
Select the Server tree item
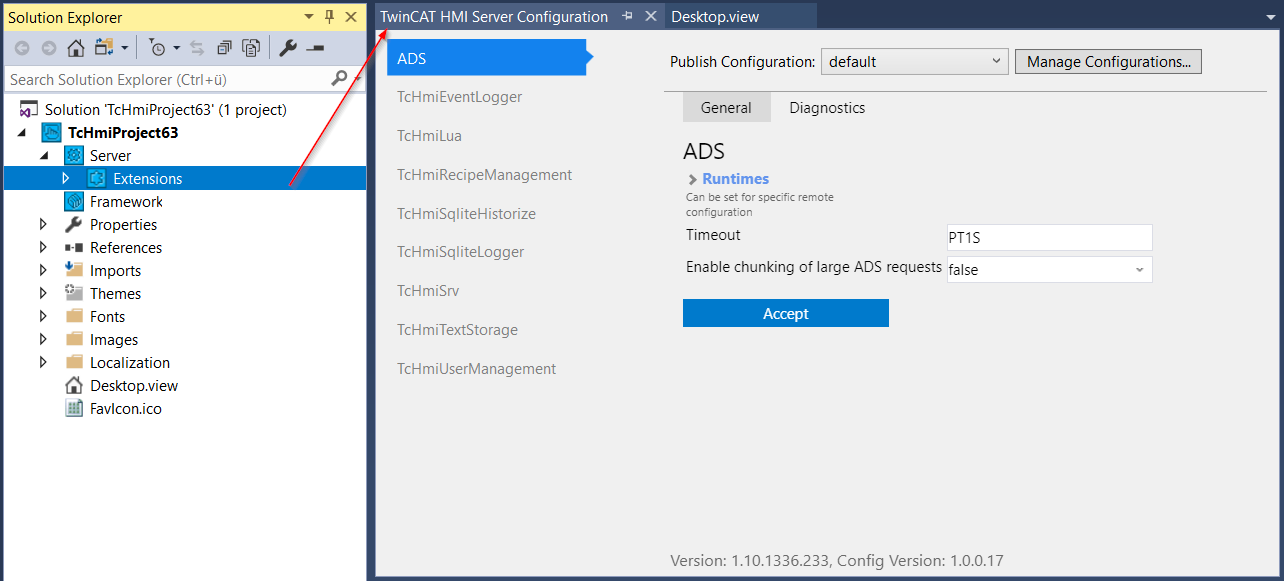[x=110, y=155]
